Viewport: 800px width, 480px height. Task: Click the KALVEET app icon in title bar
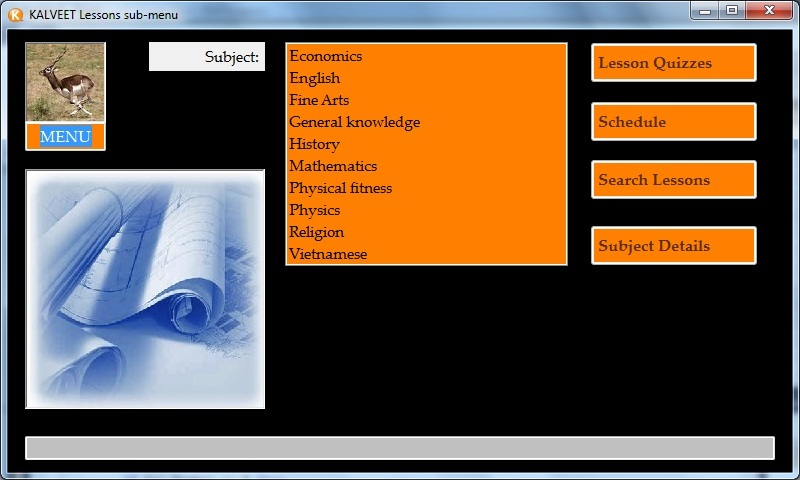(x=16, y=15)
